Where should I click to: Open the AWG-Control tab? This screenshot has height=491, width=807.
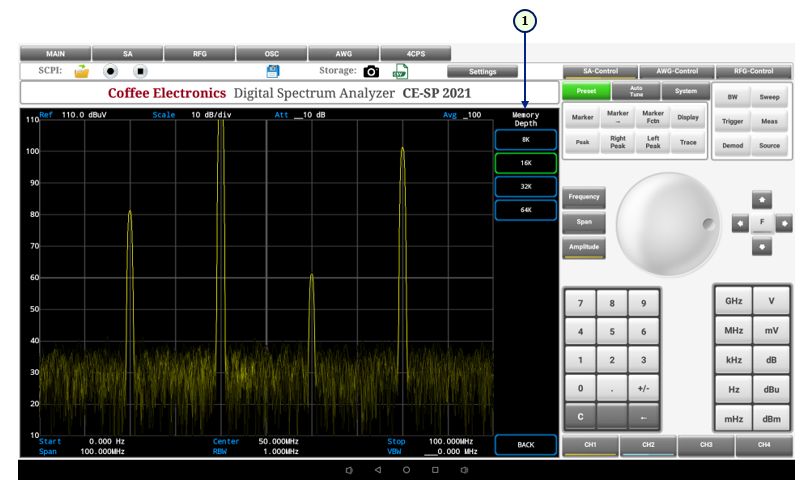click(x=676, y=71)
